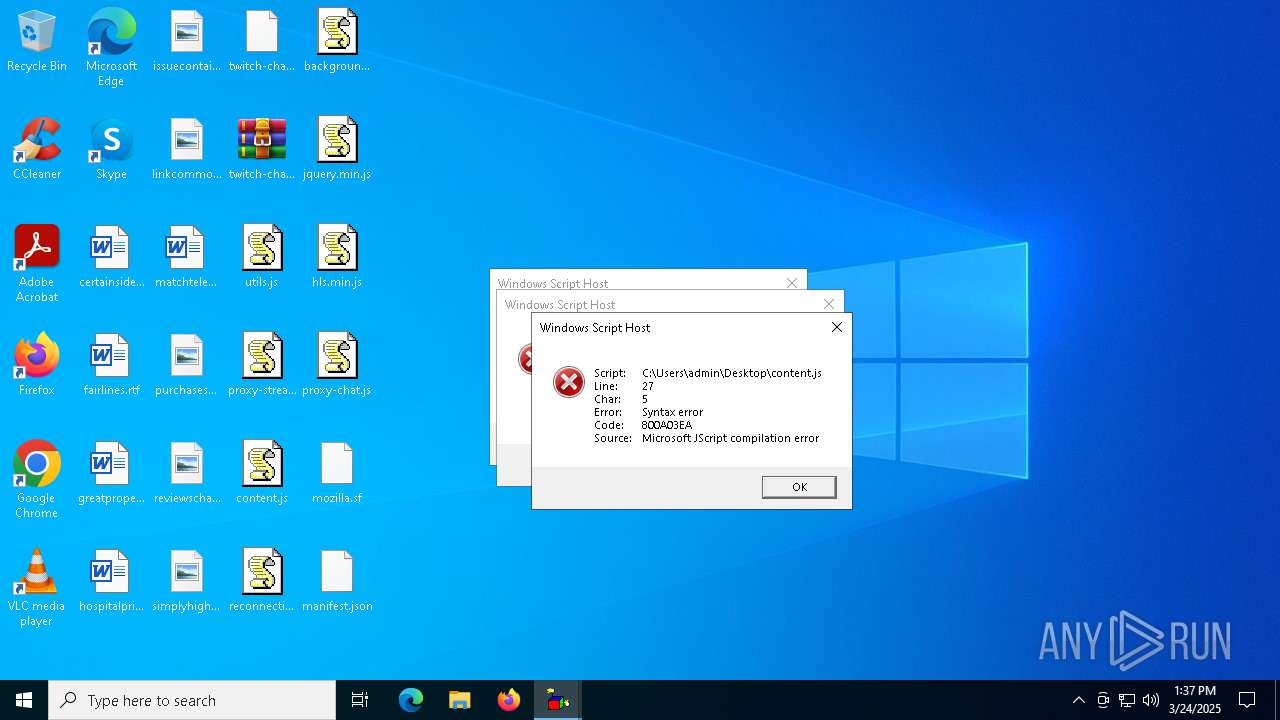Click the red error icon in front dialog

pyautogui.click(x=569, y=381)
